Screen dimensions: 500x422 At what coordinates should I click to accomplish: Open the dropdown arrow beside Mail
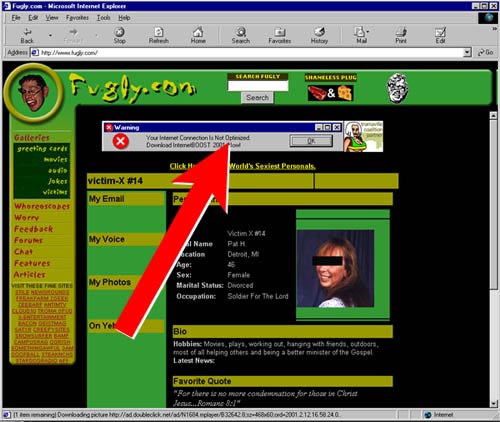[368, 32]
